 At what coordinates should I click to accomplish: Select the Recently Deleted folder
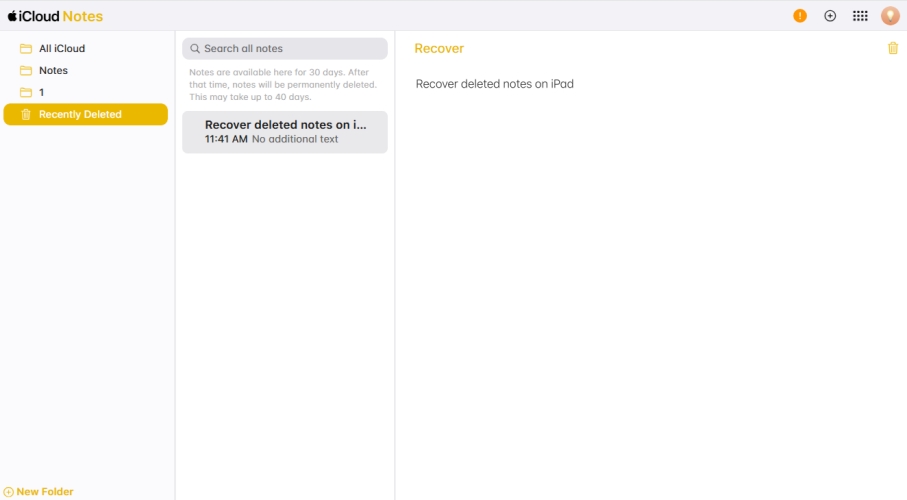pyautogui.click(x=86, y=115)
